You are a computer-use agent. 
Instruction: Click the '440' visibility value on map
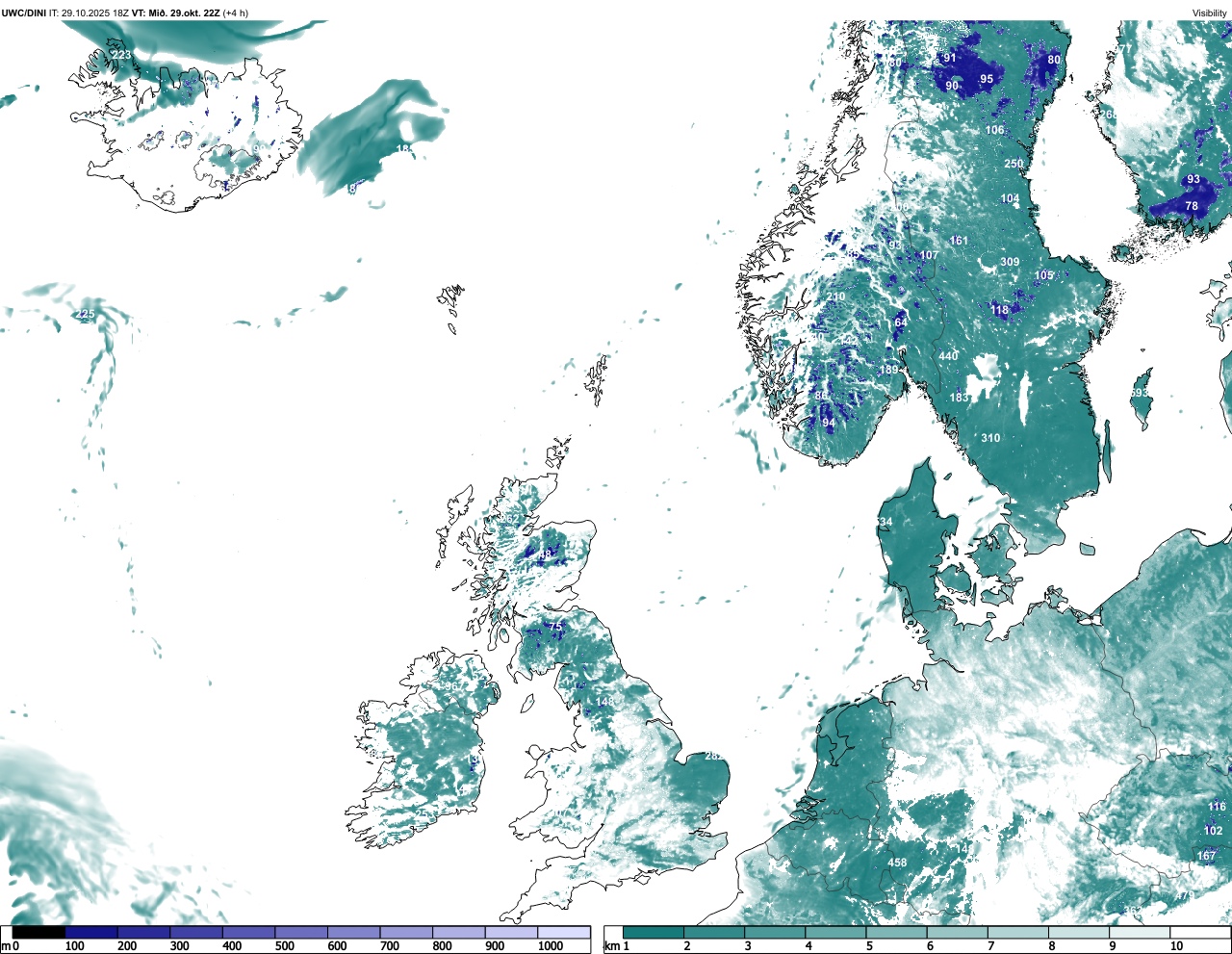tap(948, 356)
